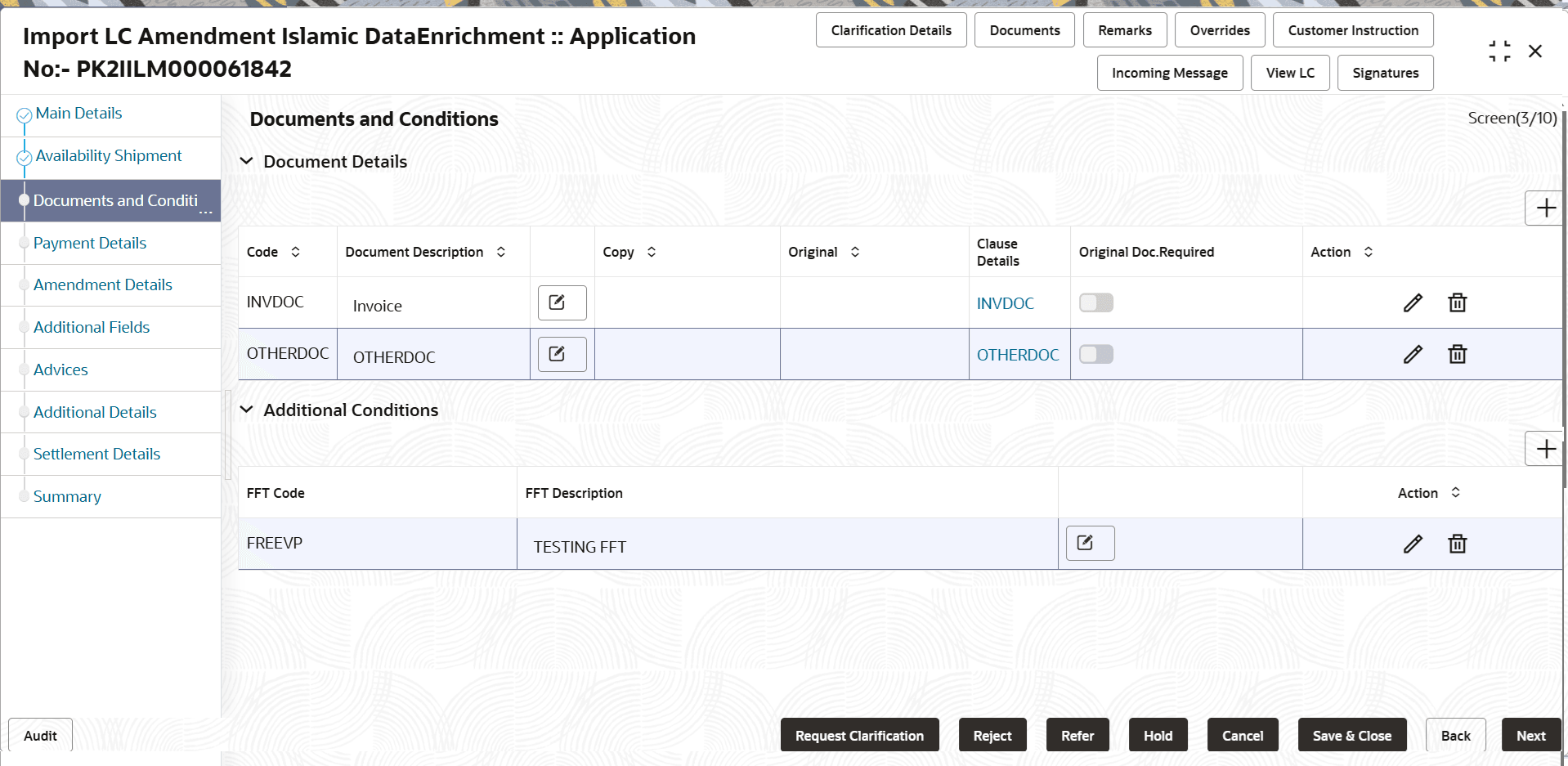Screen dimensions: 1568x766
Task: Add a new additional condition
Action: click(1546, 448)
